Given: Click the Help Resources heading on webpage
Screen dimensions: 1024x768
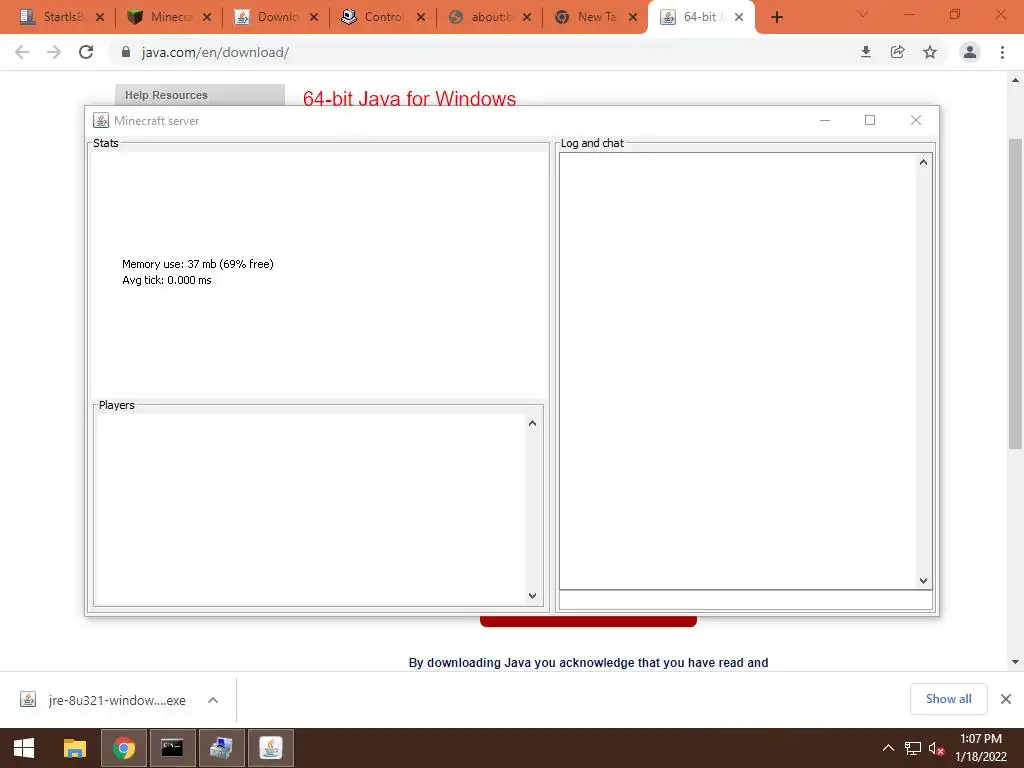Looking at the screenshot, I should 167,95.
